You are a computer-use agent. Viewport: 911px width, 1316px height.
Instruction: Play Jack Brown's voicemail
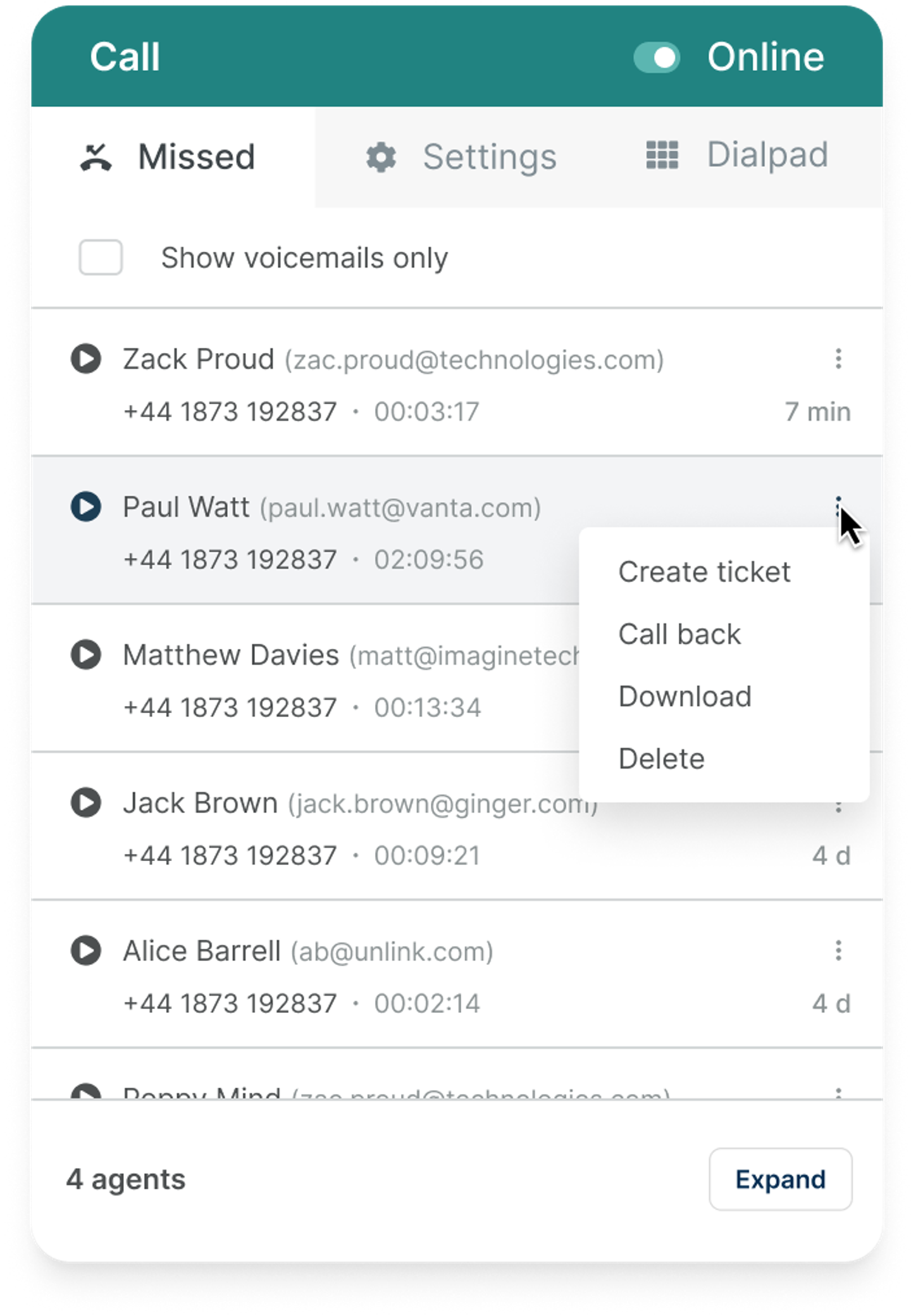coord(86,803)
